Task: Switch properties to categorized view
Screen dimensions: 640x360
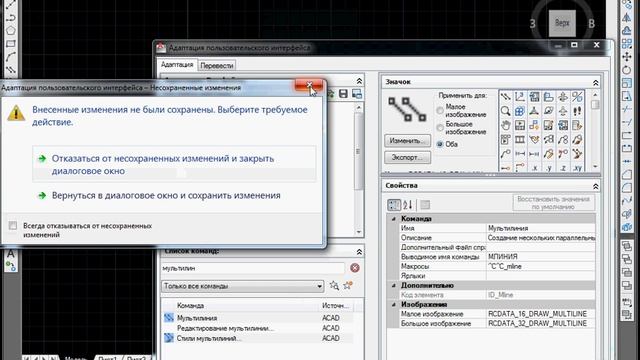Action: click(x=393, y=204)
